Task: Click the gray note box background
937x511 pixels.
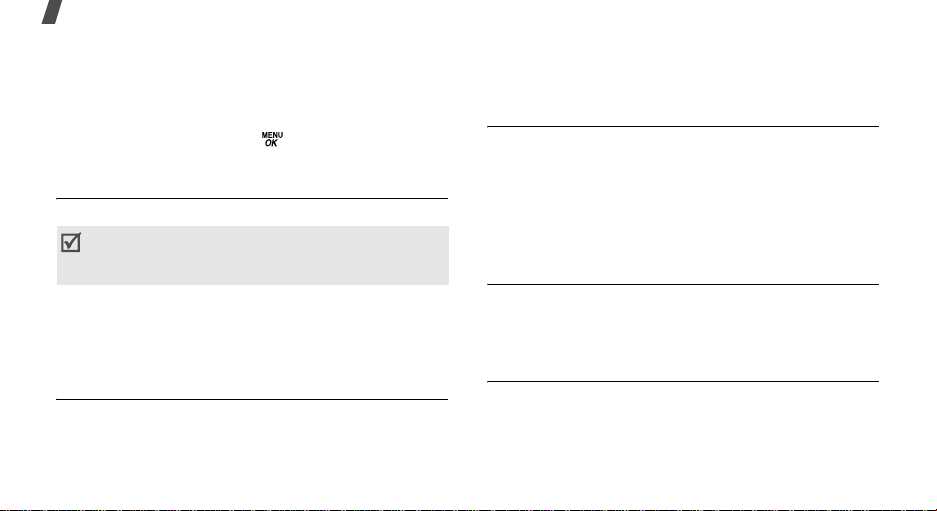Action: (253, 255)
